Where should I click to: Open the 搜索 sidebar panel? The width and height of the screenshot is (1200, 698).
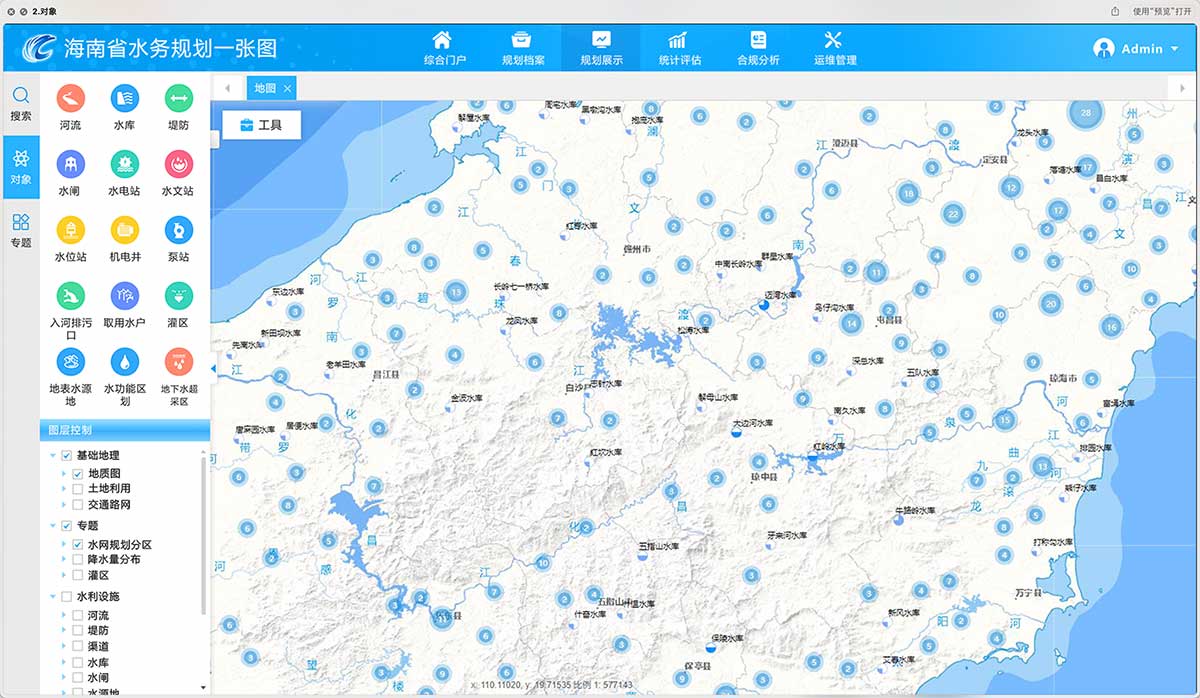click(20, 103)
